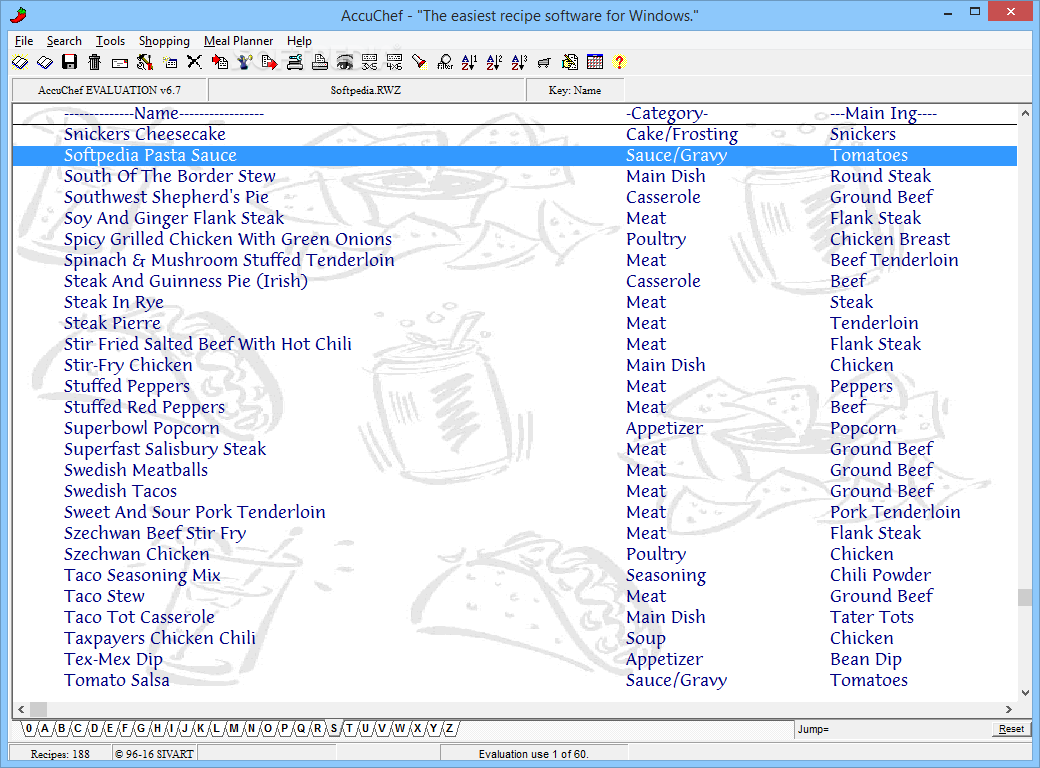Click the Seasoning category cell
The height and width of the screenshot is (768, 1040).
click(x=666, y=576)
